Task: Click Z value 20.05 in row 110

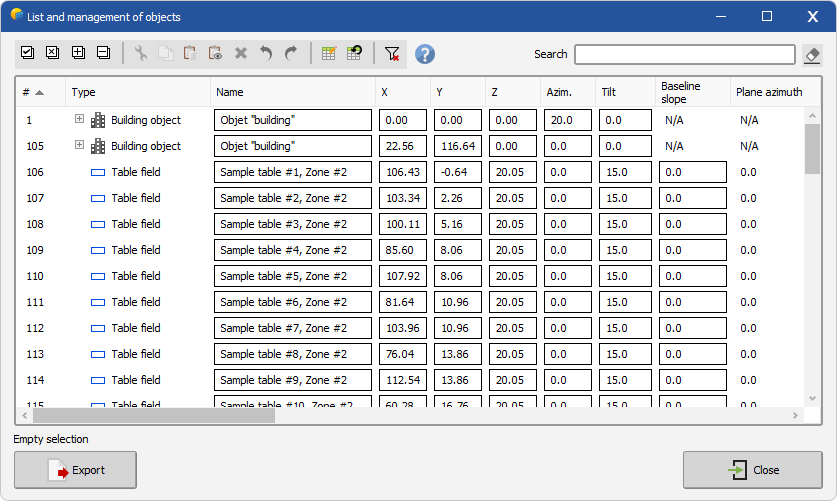Action: 512,276
